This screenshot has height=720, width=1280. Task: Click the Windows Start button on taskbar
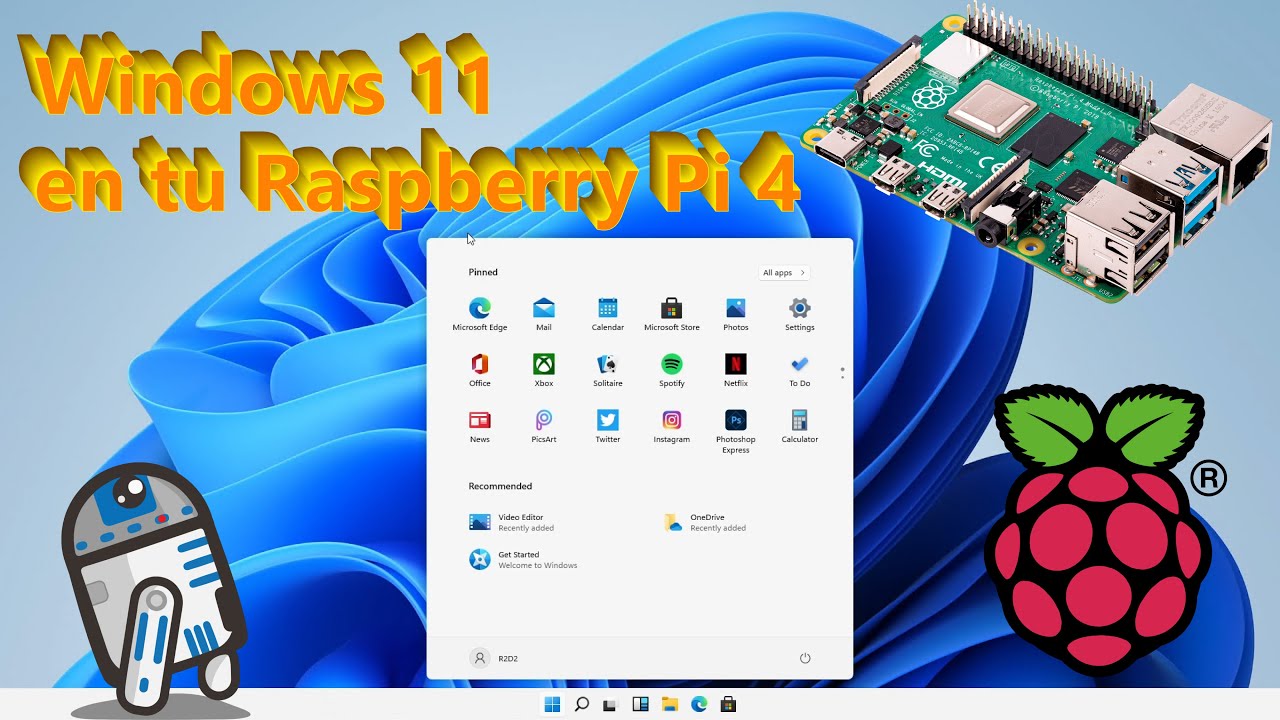point(552,704)
